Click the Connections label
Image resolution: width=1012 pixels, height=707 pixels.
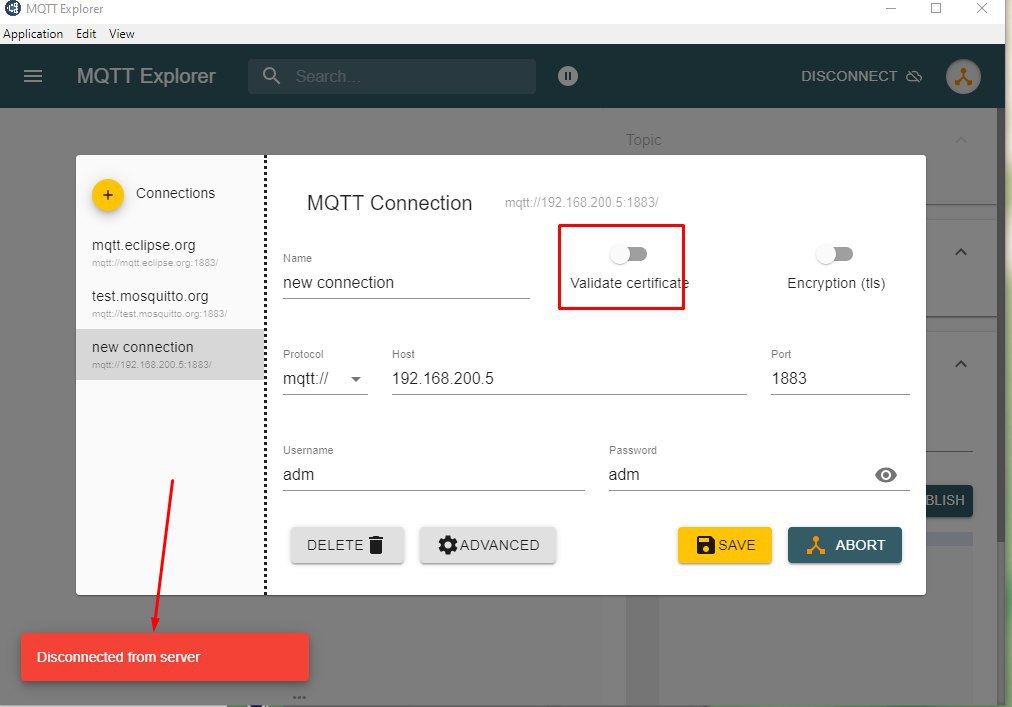pyautogui.click(x=175, y=193)
